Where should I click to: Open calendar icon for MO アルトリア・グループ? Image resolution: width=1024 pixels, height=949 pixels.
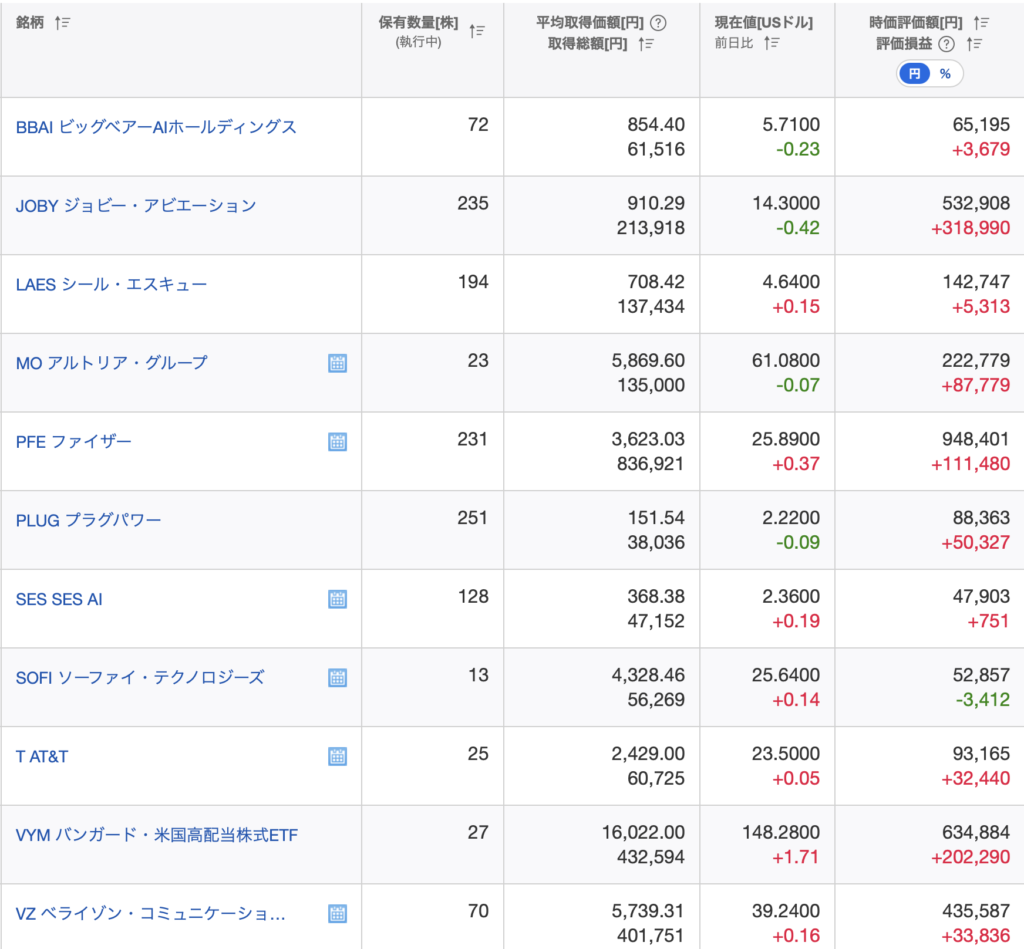tap(338, 363)
